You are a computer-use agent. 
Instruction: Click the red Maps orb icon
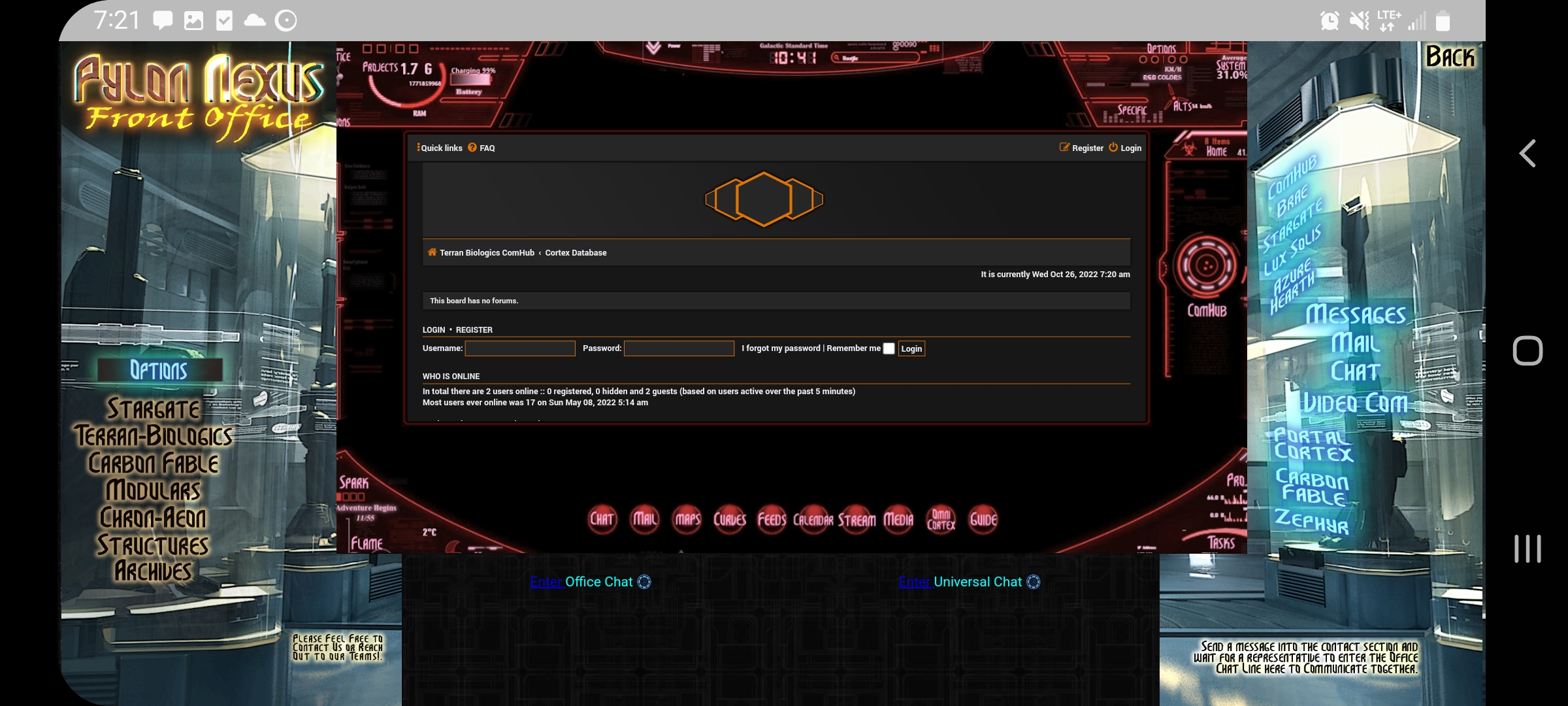pyautogui.click(x=687, y=520)
